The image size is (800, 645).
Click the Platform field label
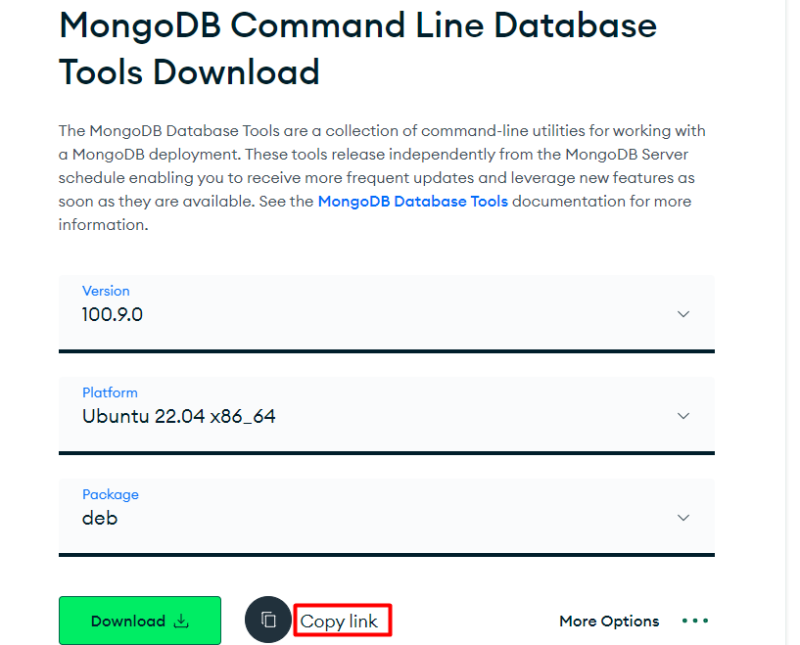click(110, 392)
